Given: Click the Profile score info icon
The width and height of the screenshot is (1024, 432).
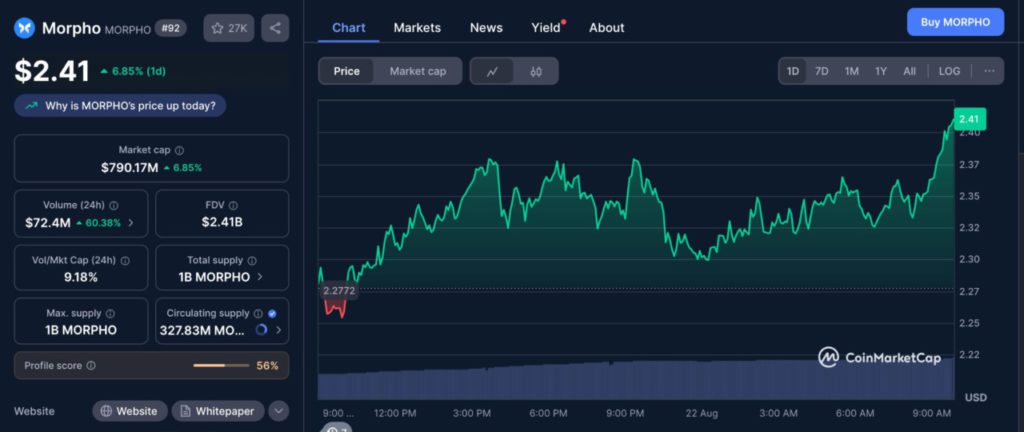Looking at the screenshot, I should (91, 366).
